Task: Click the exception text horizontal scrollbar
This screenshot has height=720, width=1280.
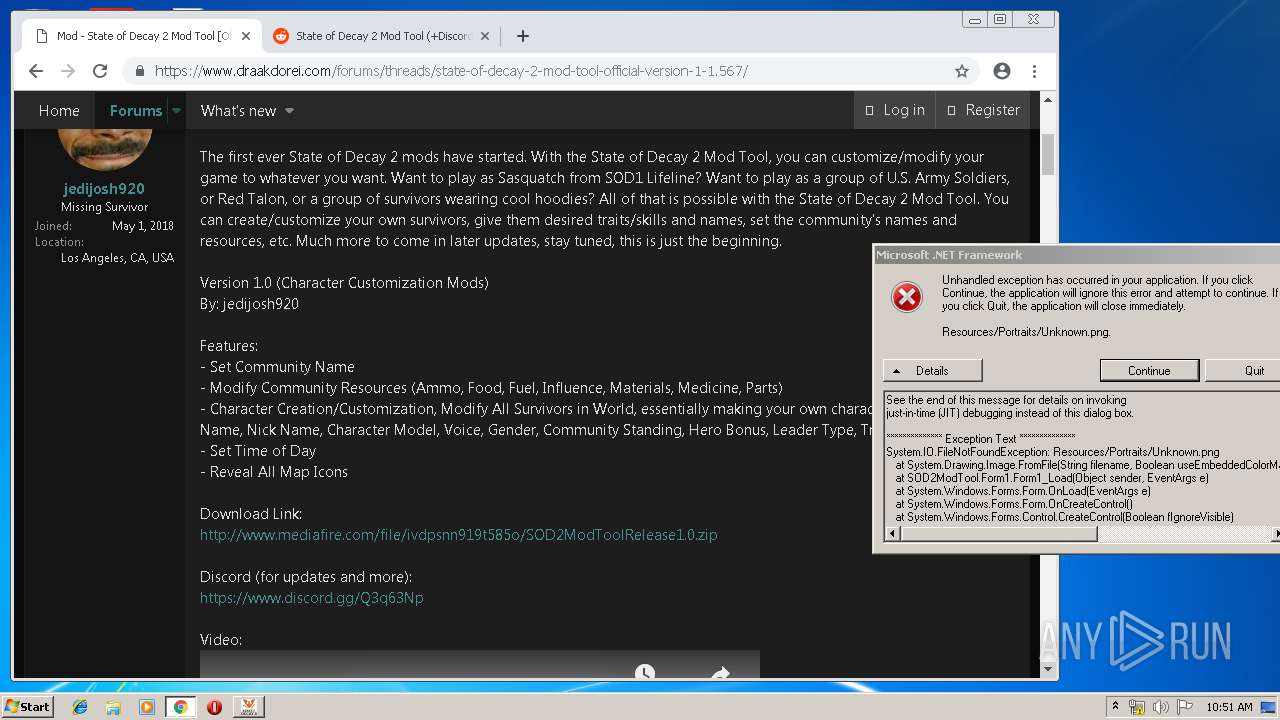Action: click(998, 534)
